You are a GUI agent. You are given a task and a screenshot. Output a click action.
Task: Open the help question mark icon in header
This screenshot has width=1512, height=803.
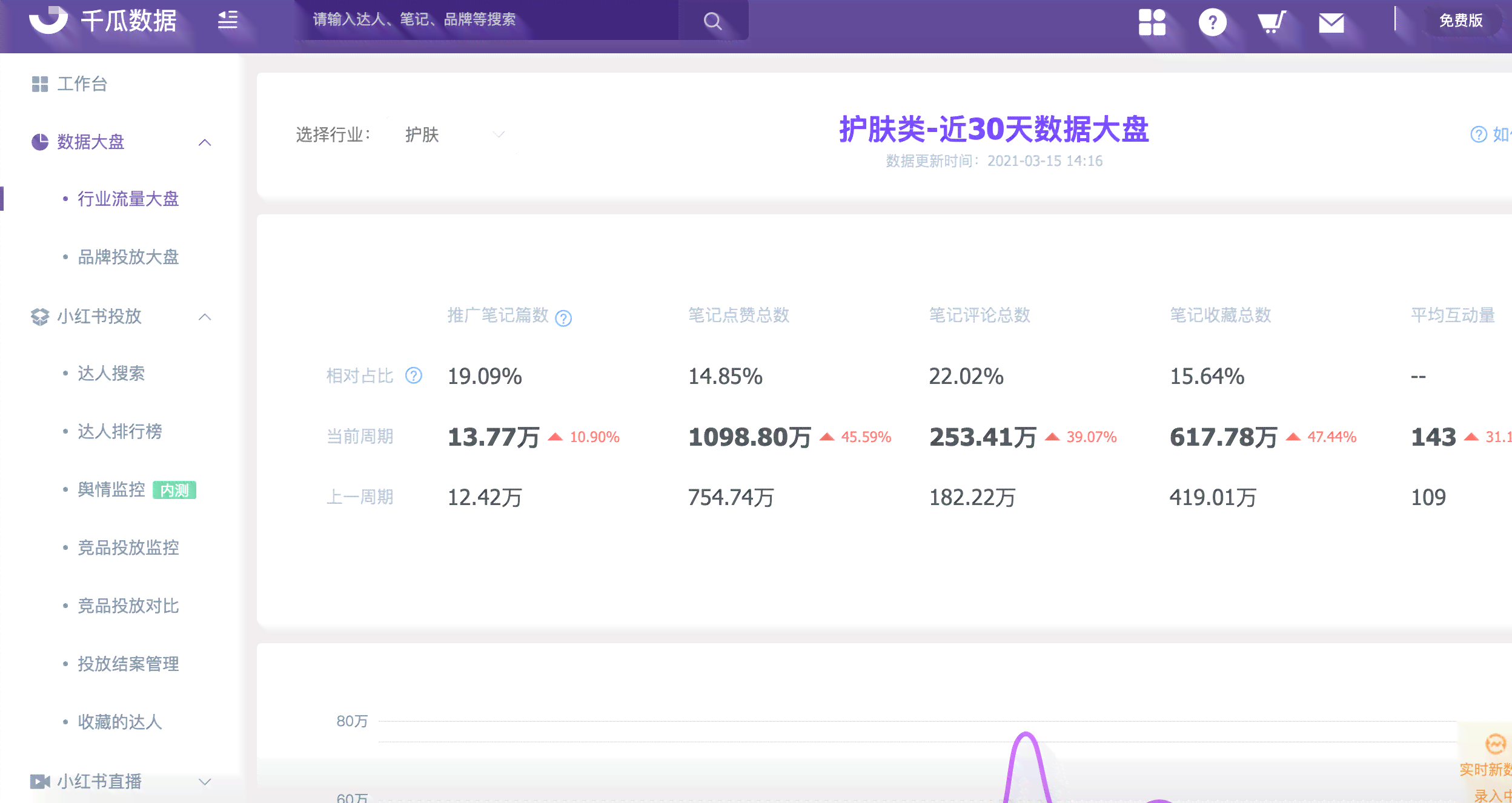(1212, 22)
